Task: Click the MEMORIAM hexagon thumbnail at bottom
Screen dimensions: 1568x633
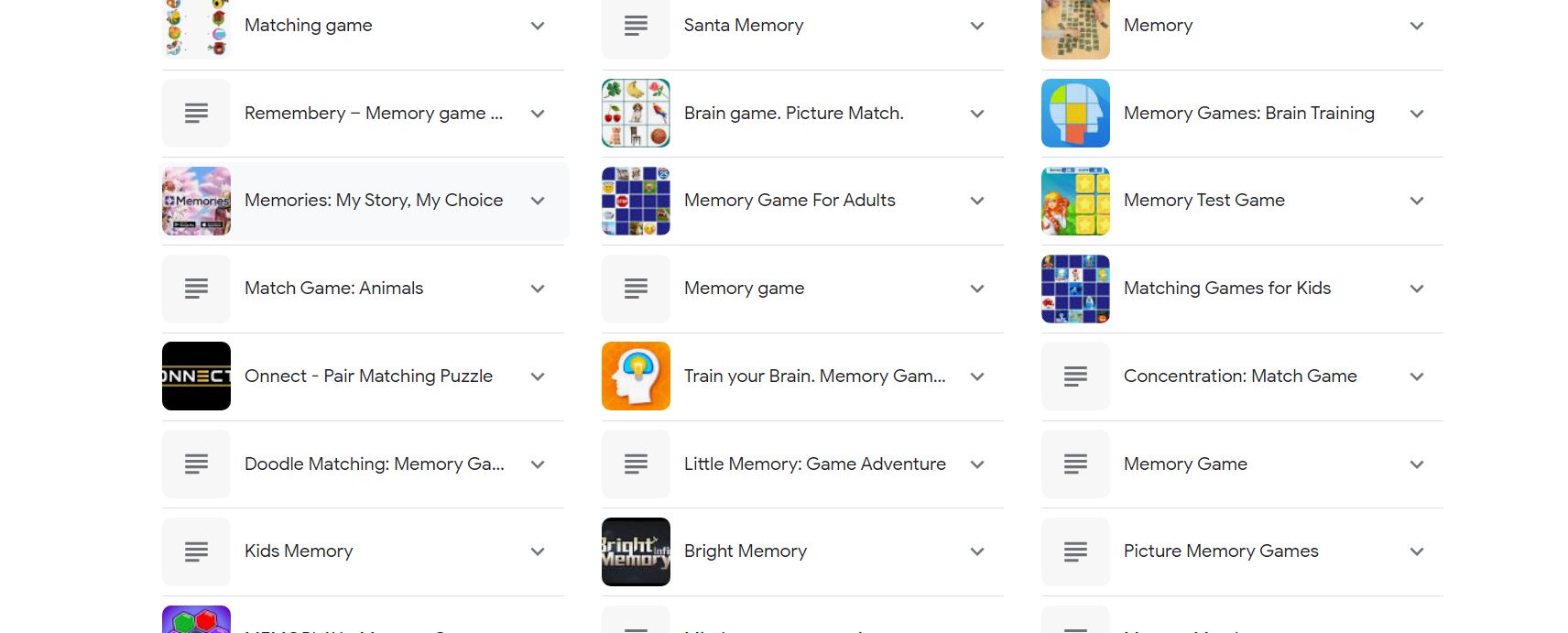Action: pyautogui.click(x=196, y=621)
